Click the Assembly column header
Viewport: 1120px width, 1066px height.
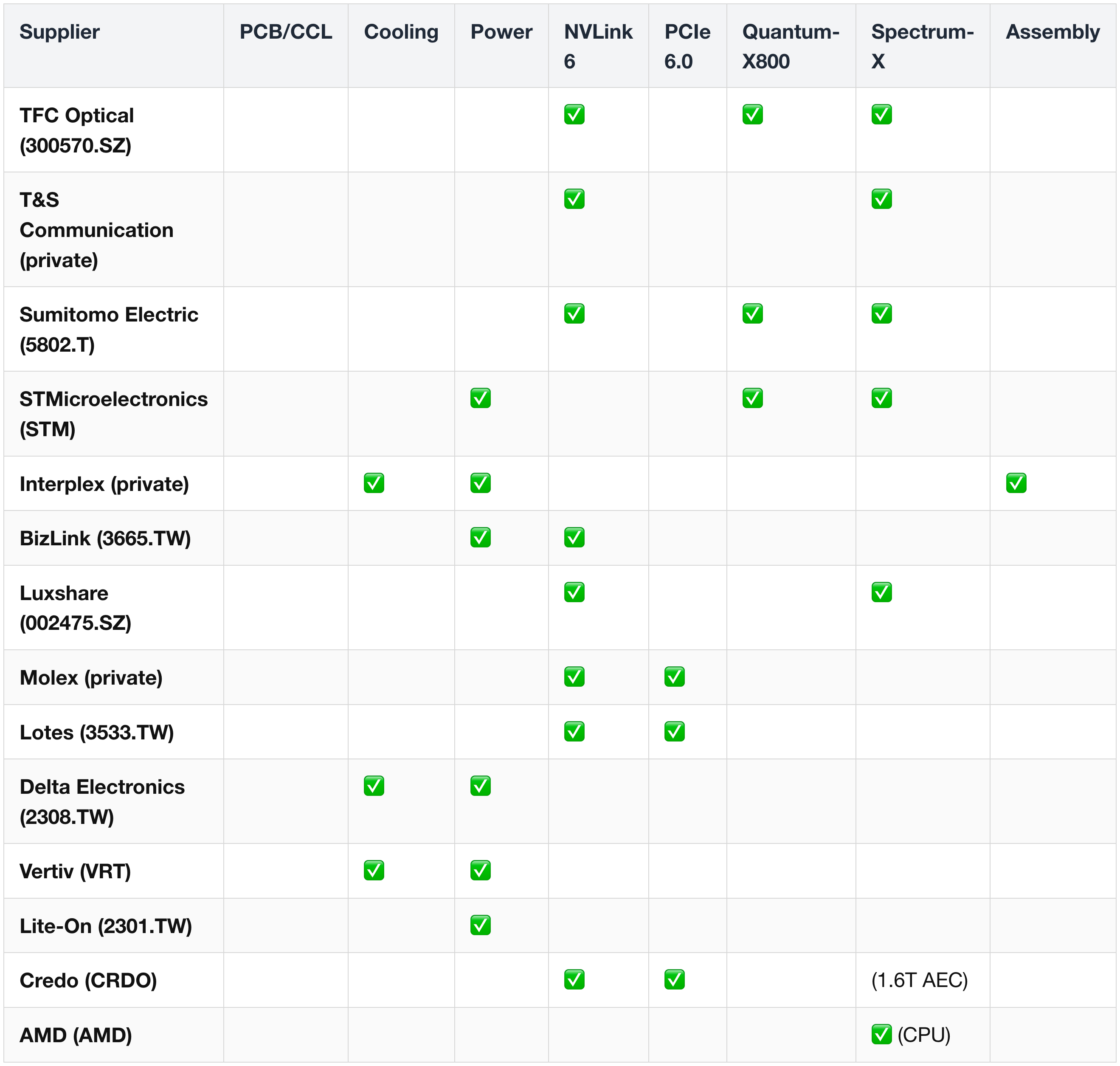tap(1053, 46)
